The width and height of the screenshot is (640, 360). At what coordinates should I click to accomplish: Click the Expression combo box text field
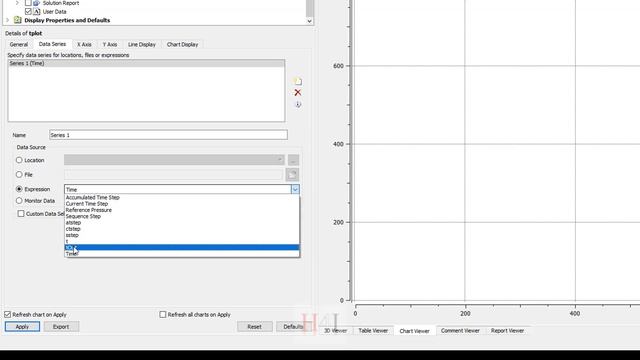178,189
